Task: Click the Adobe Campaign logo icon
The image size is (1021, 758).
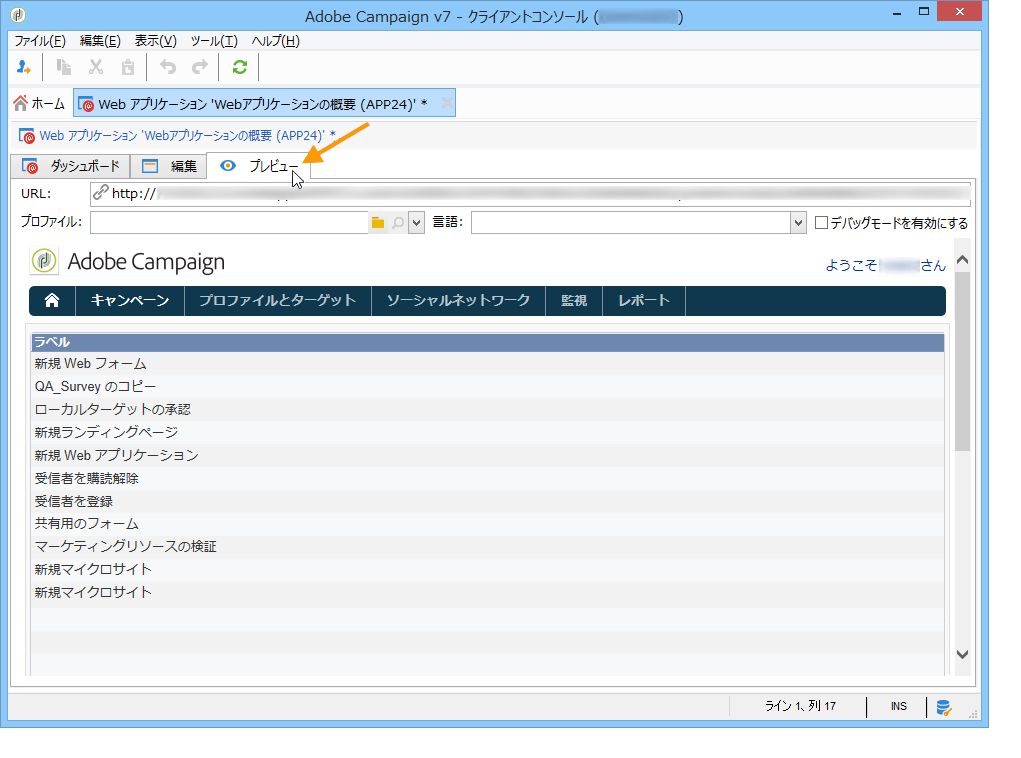Action: click(x=44, y=261)
